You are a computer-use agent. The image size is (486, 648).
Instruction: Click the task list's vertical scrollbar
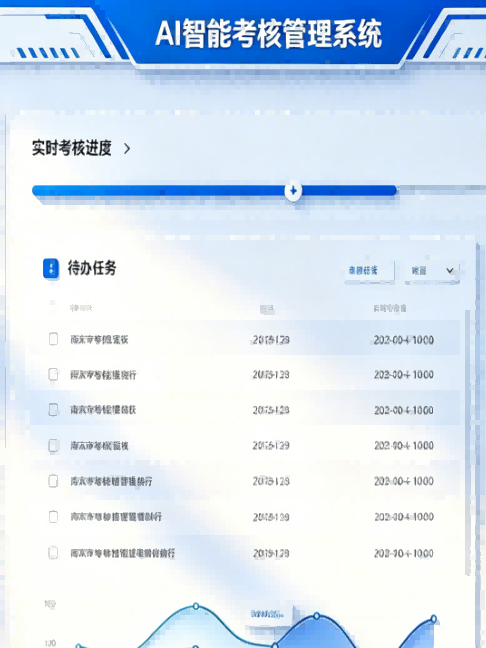(468, 442)
